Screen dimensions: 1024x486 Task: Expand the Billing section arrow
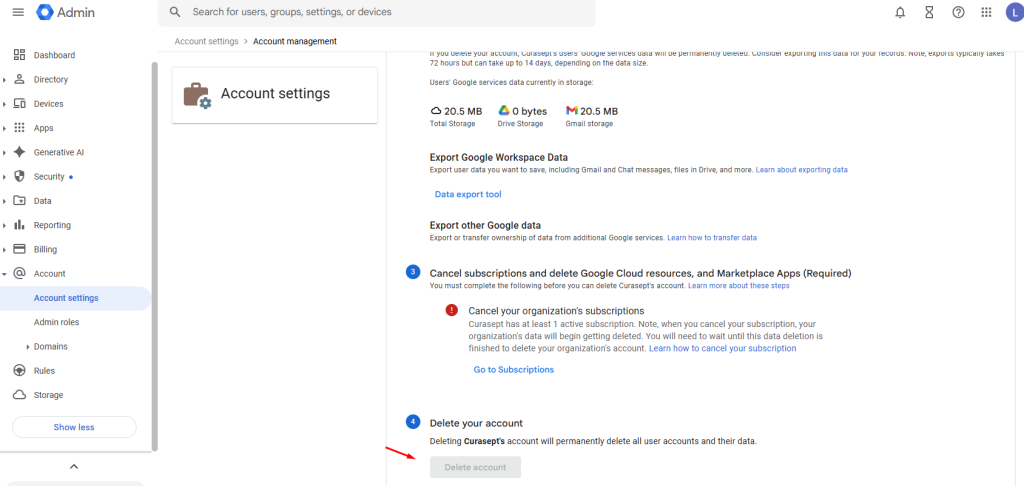coord(5,249)
